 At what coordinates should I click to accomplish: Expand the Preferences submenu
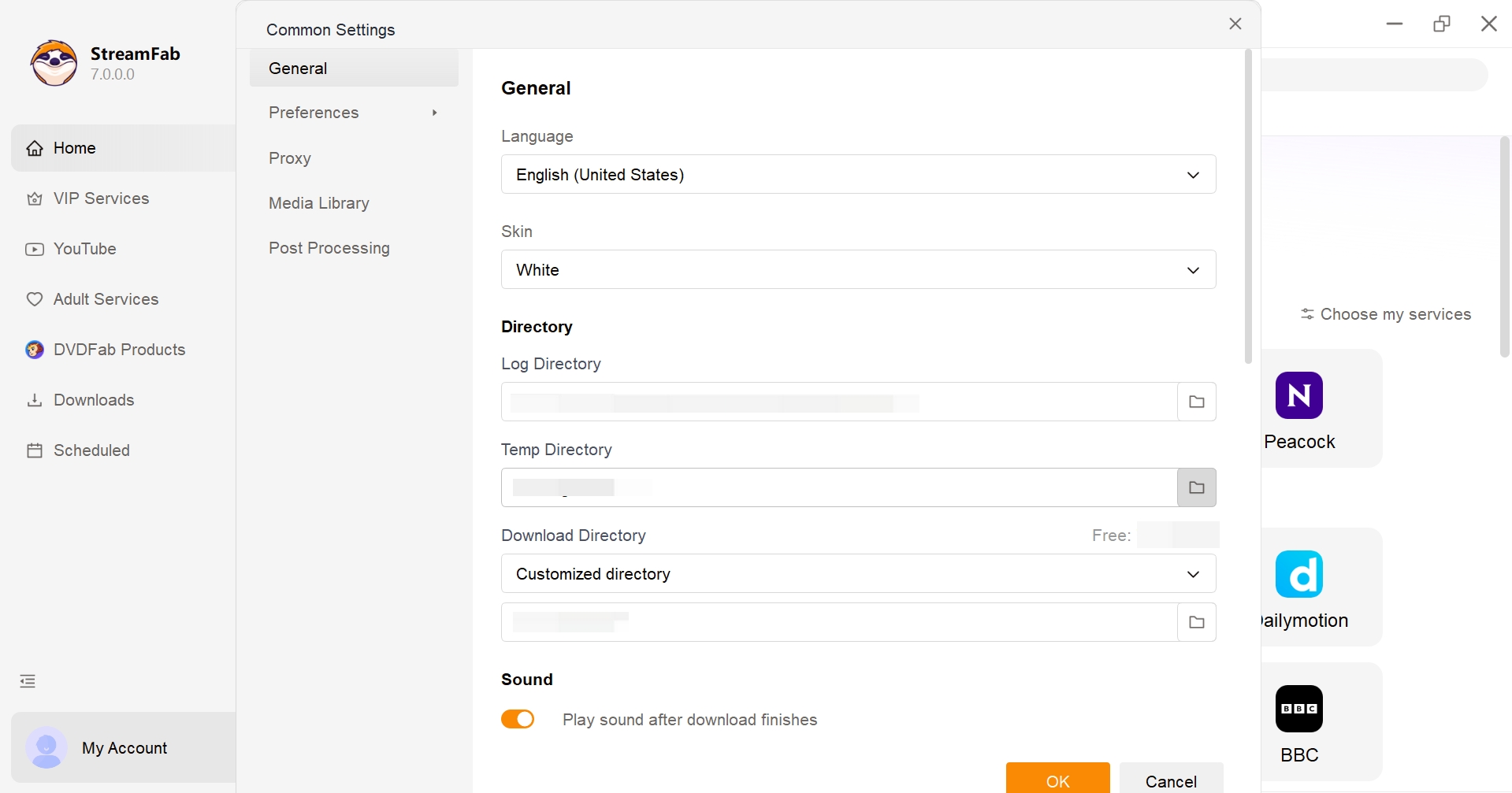tap(353, 113)
